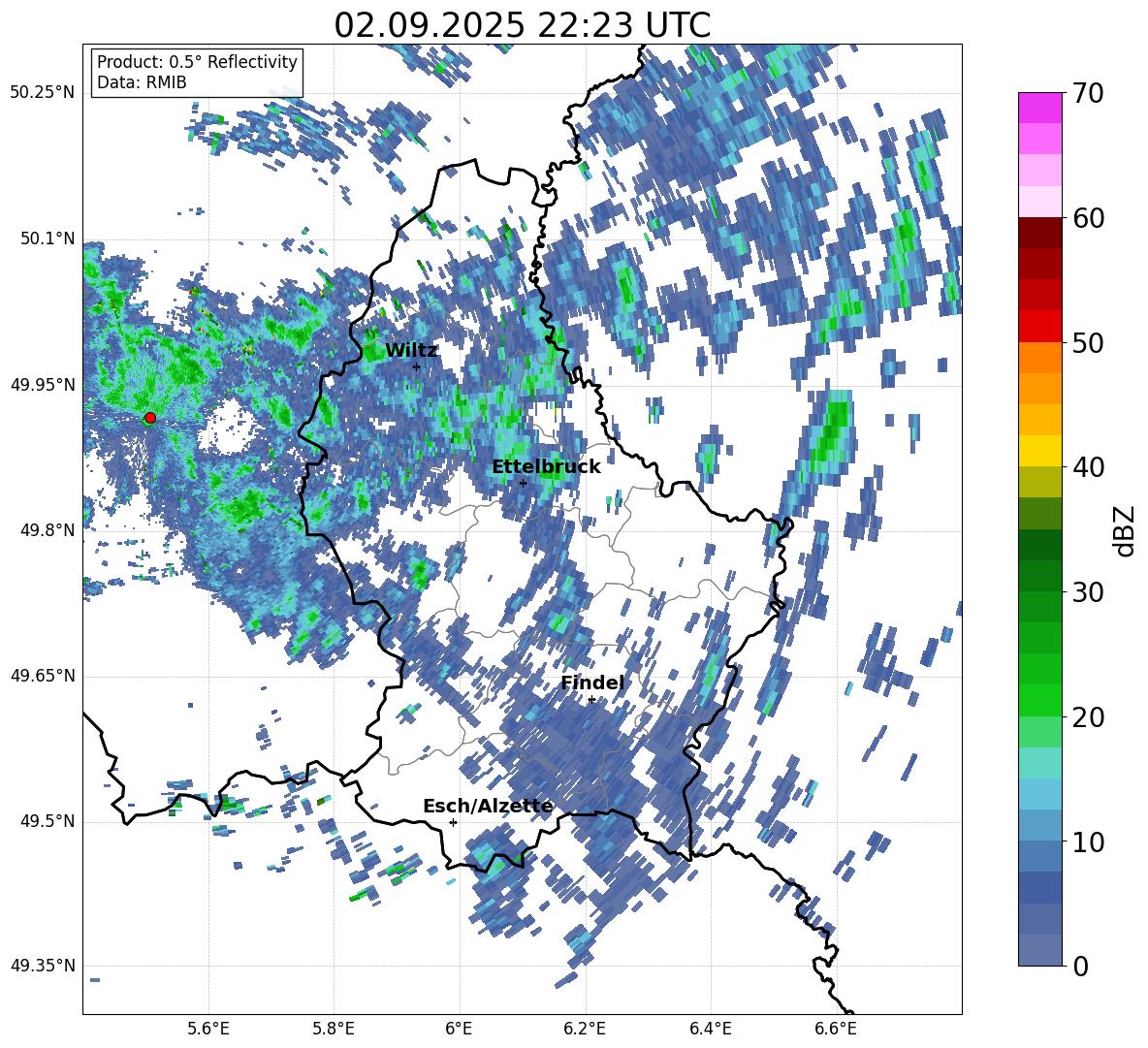Click the red radar site marker dot
Screen dimensions: 1148x1048
click(150, 418)
